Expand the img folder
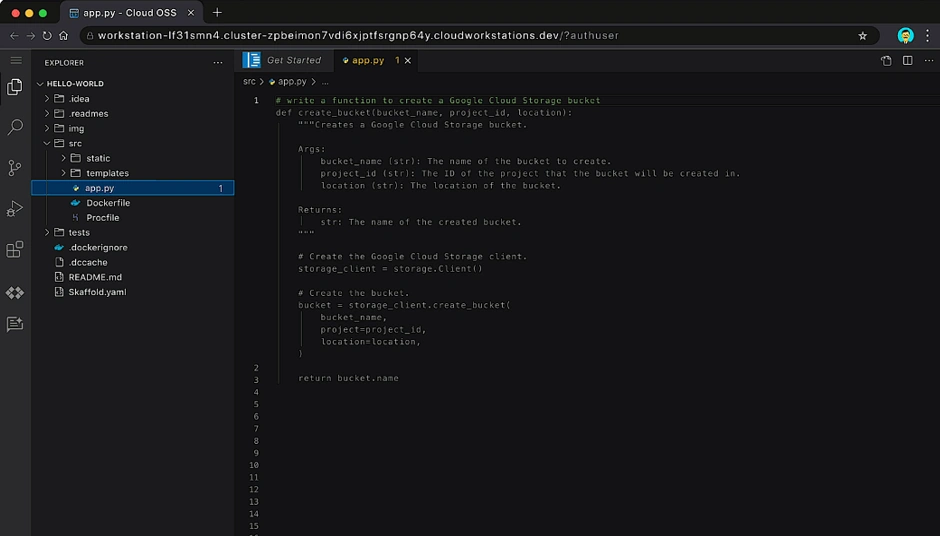This screenshot has height=536, width=940. (47, 129)
